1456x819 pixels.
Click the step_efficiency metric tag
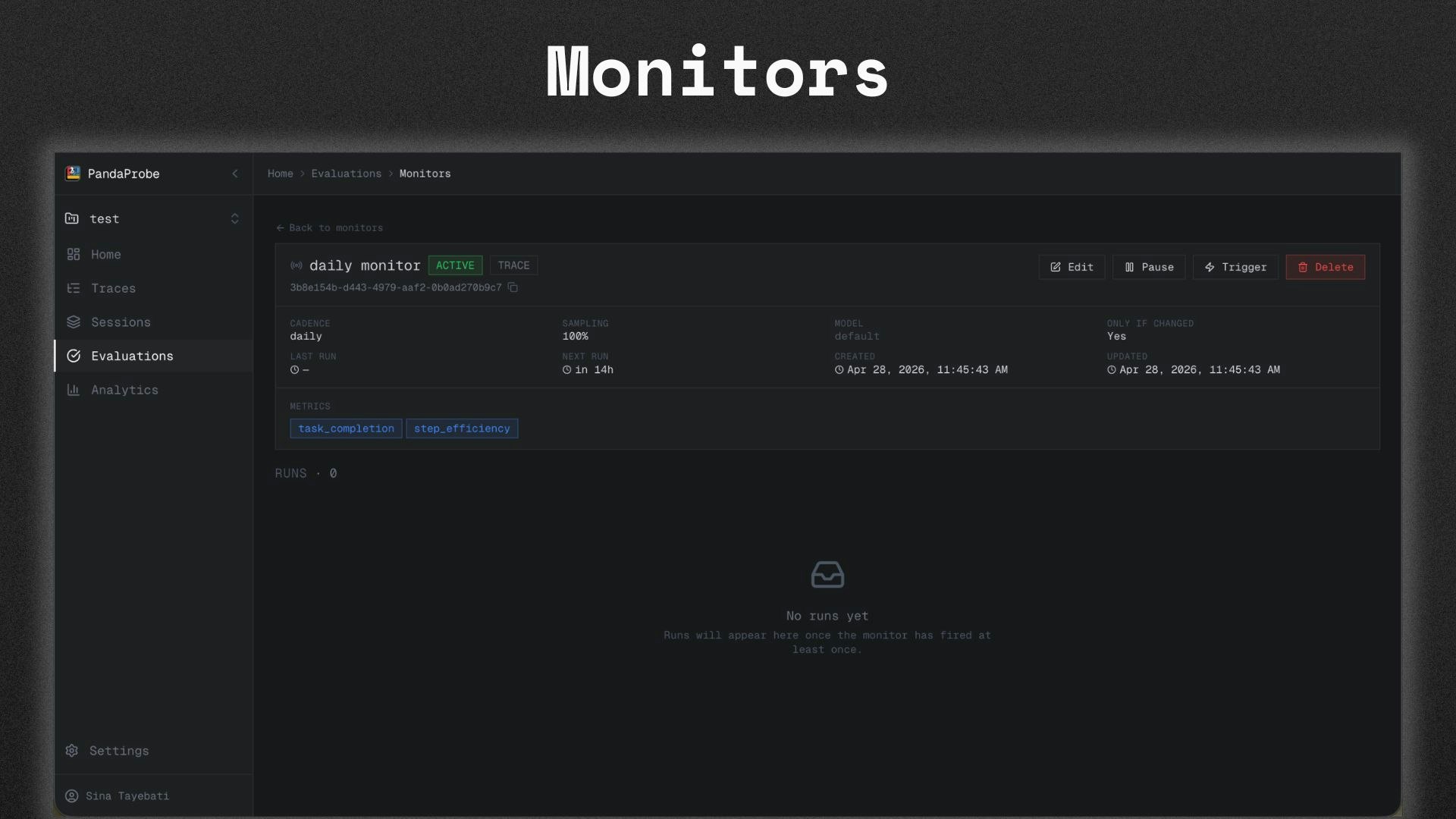(462, 428)
